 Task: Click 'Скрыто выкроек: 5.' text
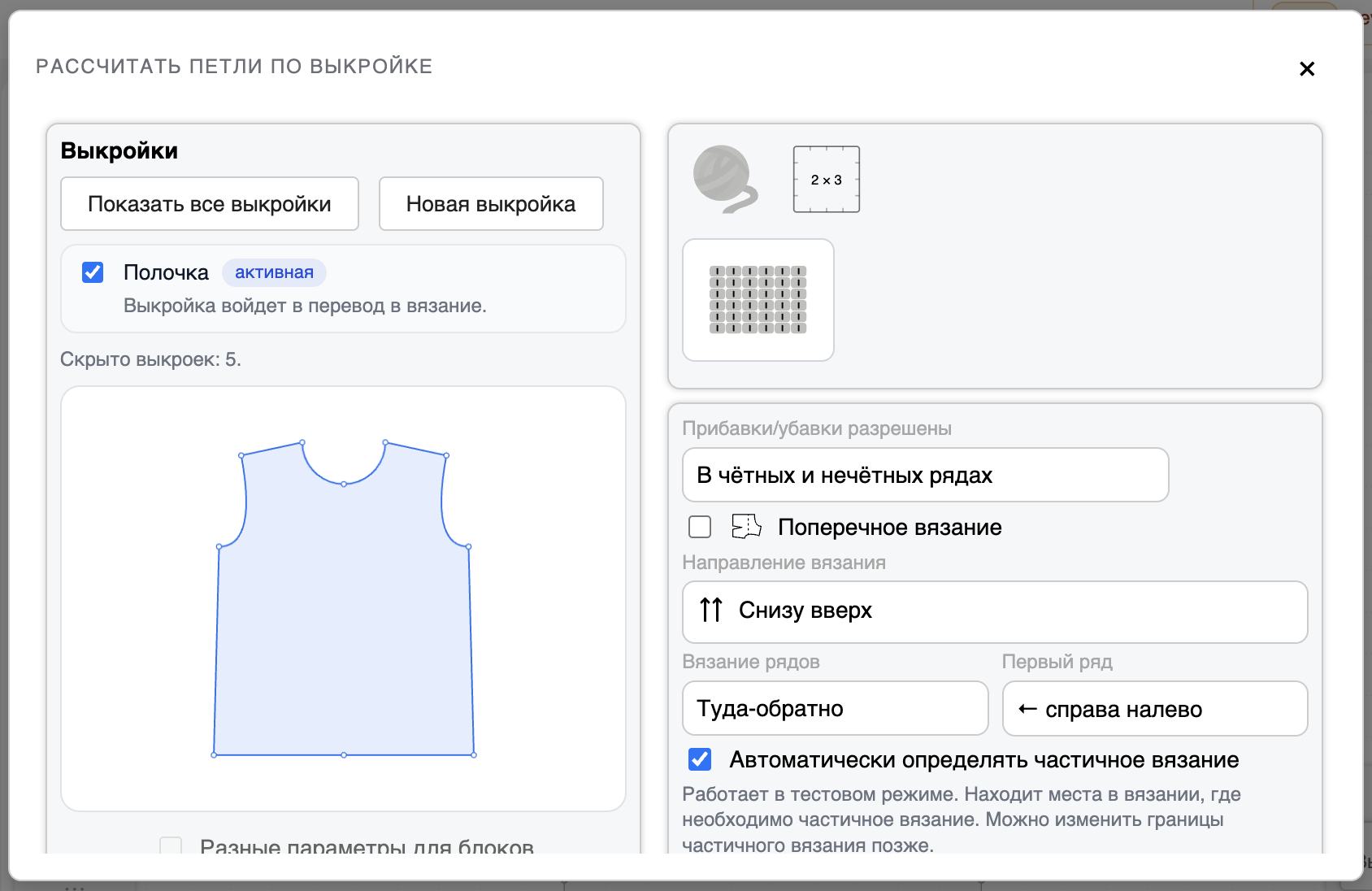click(150, 359)
